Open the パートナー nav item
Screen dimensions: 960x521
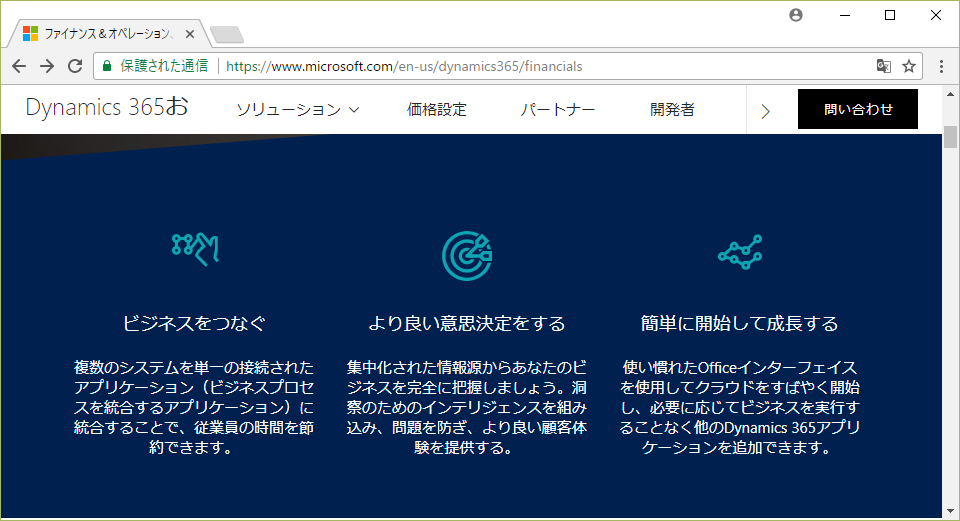558,110
